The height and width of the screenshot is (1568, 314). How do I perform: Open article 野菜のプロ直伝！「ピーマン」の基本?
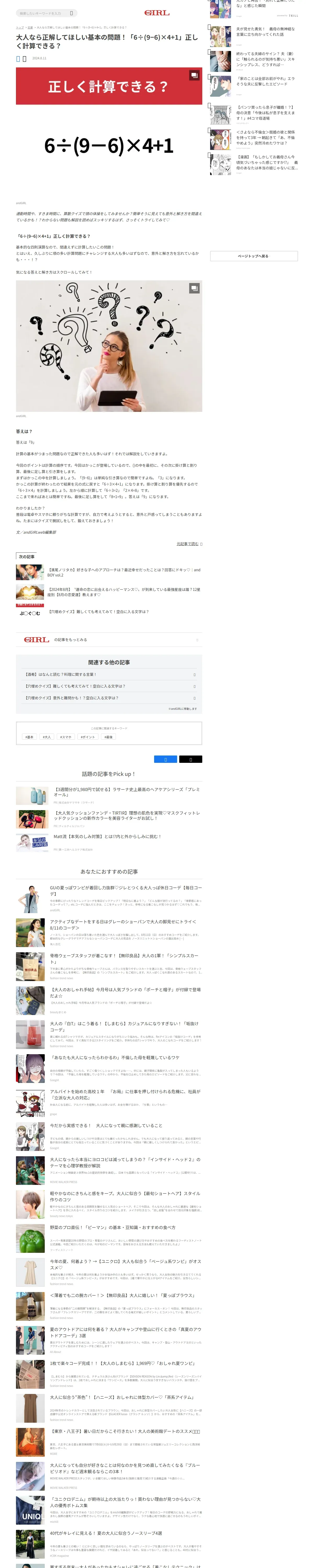coord(112,1227)
